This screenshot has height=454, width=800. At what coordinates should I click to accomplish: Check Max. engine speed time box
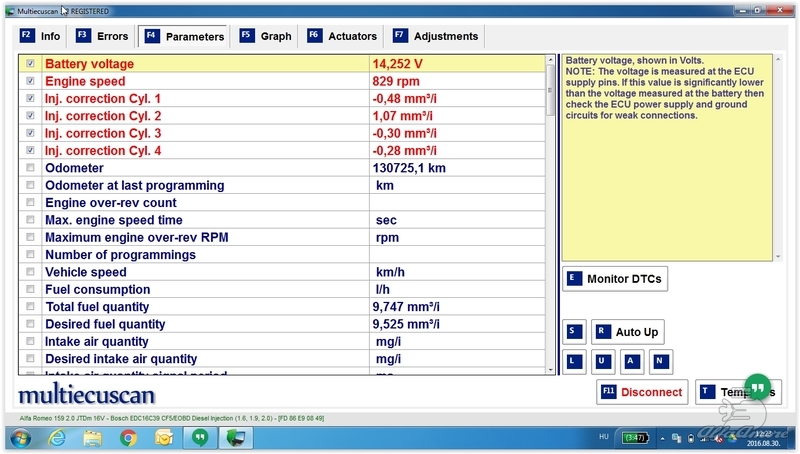click(x=30, y=220)
